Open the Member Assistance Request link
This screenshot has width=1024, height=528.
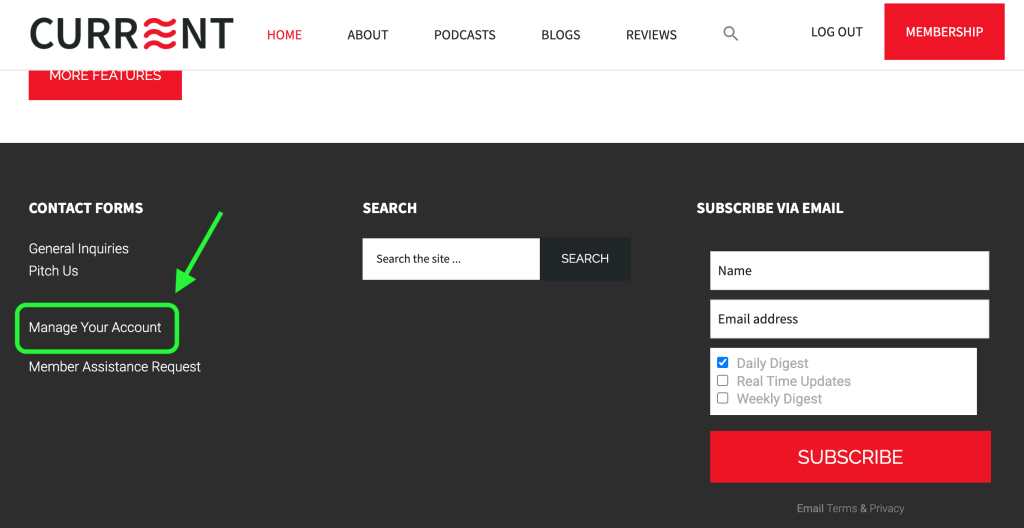(115, 367)
